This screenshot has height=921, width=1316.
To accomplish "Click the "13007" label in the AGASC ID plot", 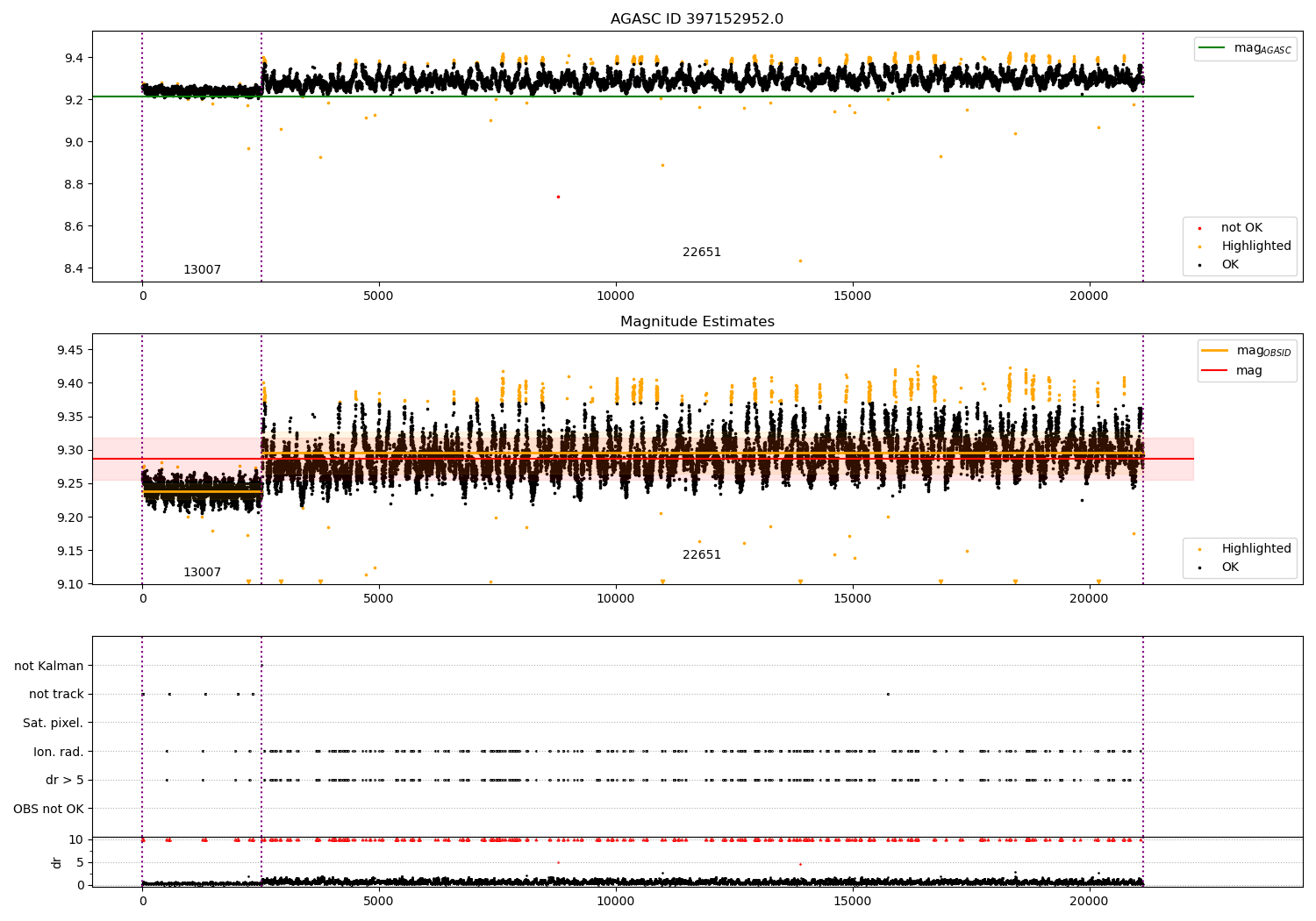I will tap(202, 270).
